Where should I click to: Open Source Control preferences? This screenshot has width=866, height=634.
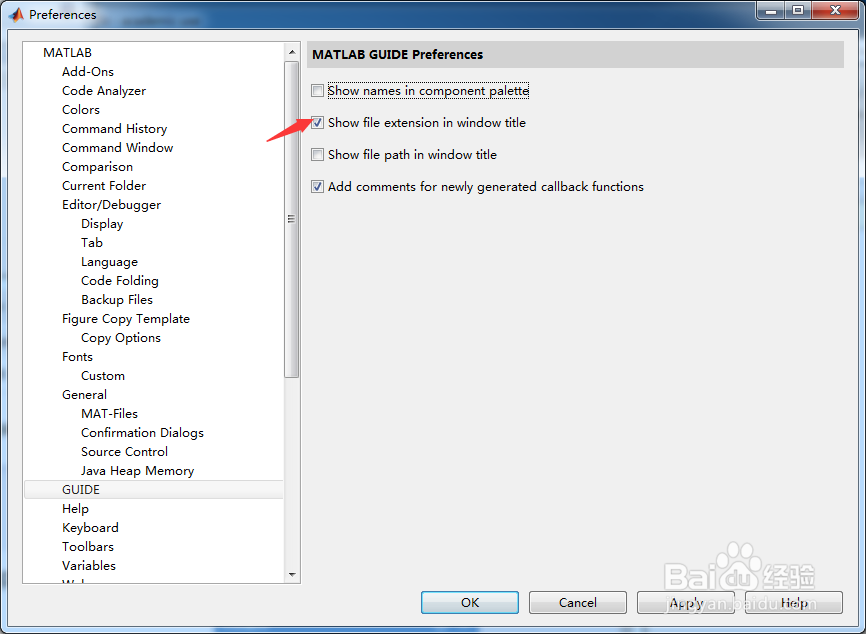(124, 452)
